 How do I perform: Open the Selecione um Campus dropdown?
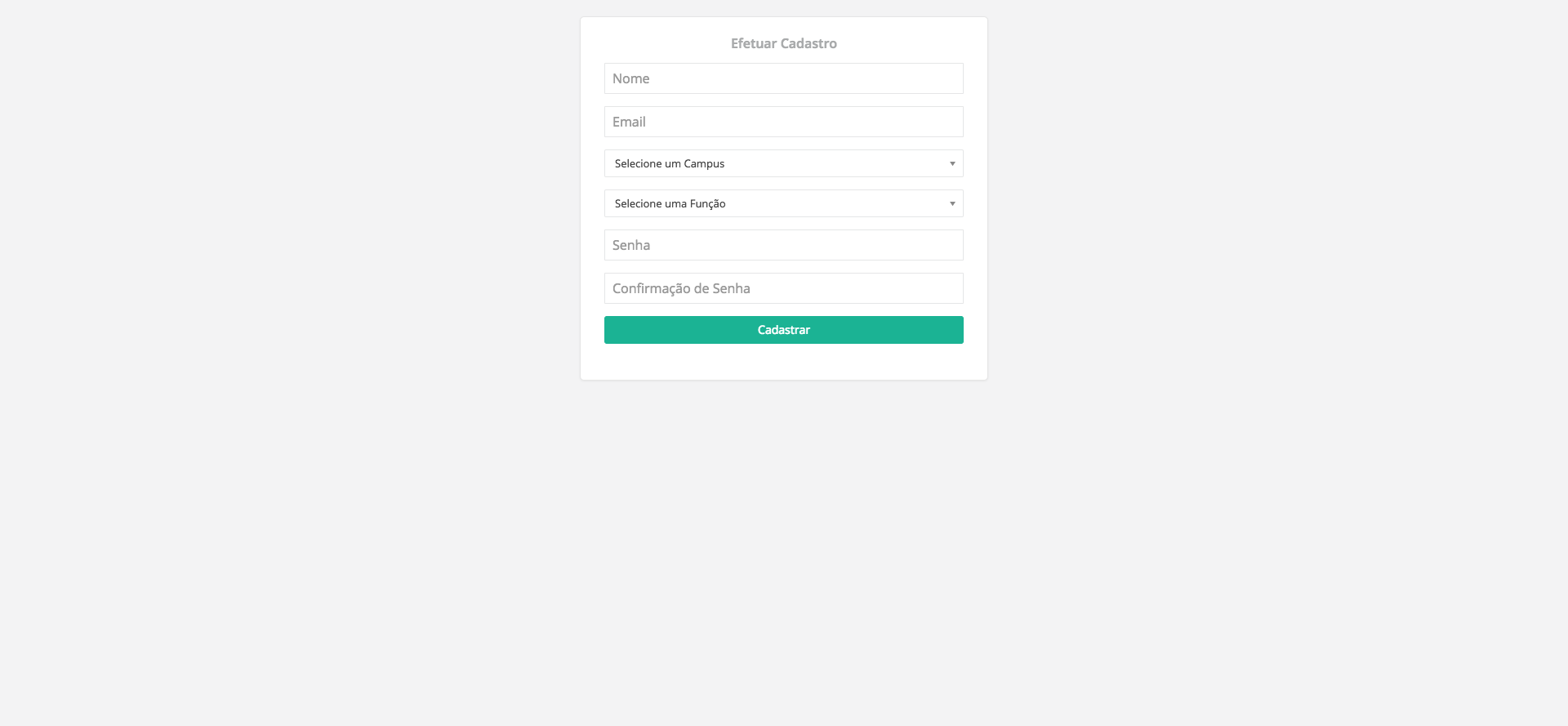pyautogui.click(x=784, y=163)
